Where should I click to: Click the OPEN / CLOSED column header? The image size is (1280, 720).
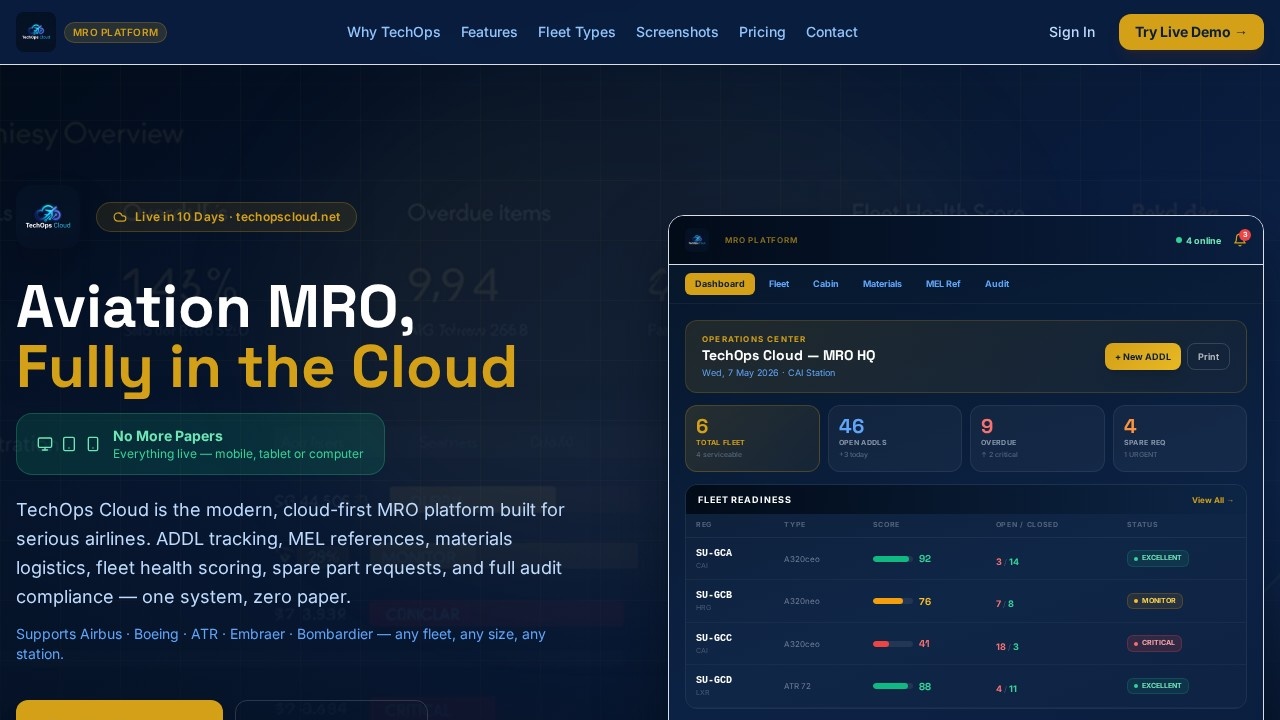(1027, 525)
